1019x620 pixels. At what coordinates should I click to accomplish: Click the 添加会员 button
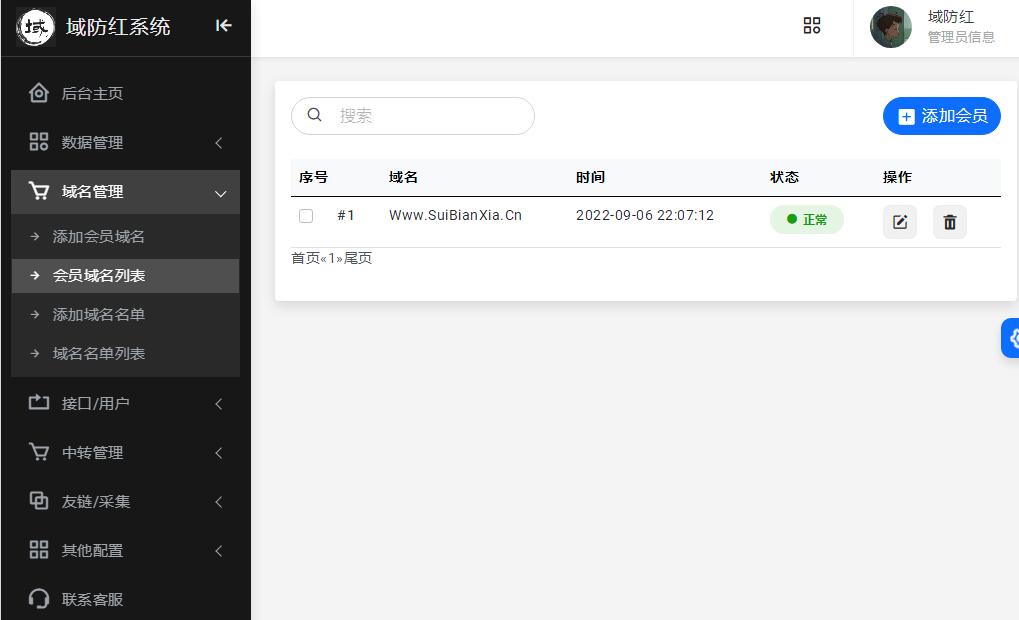coord(941,116)
